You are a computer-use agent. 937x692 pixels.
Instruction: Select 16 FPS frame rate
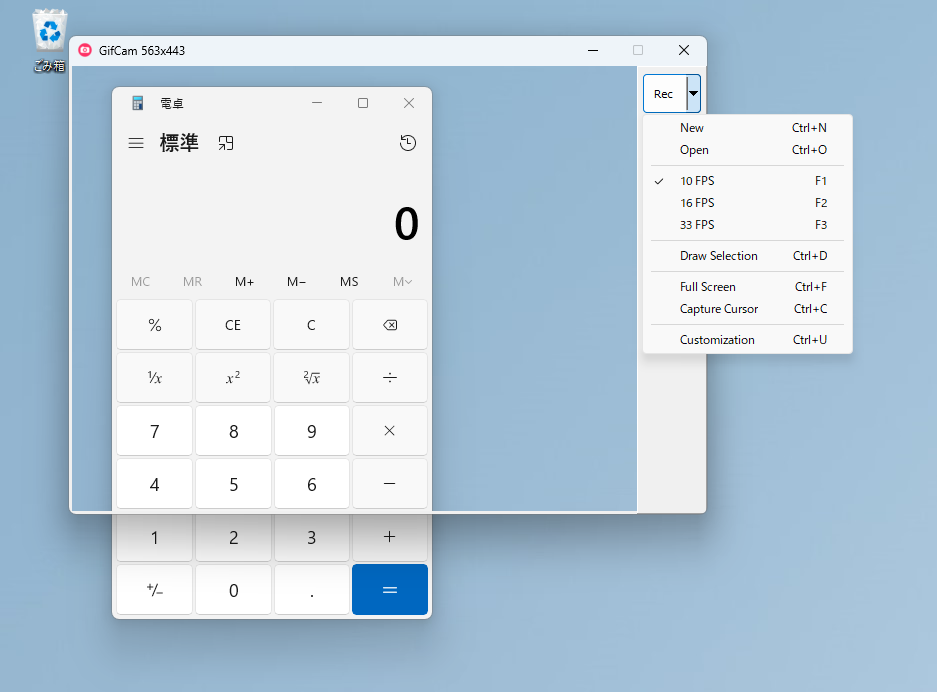tap(697, 203)
